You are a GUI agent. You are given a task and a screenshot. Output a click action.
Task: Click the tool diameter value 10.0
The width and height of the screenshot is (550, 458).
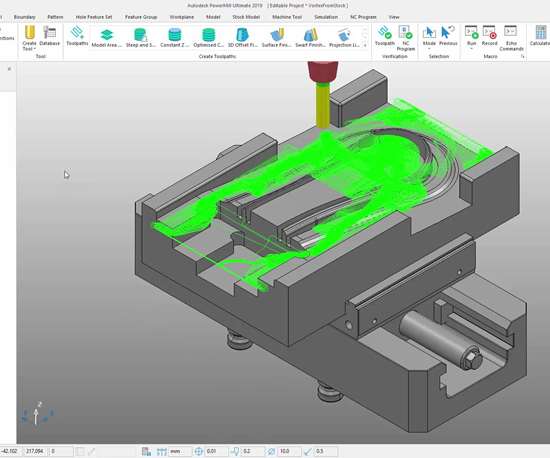[x=289, y=451]
